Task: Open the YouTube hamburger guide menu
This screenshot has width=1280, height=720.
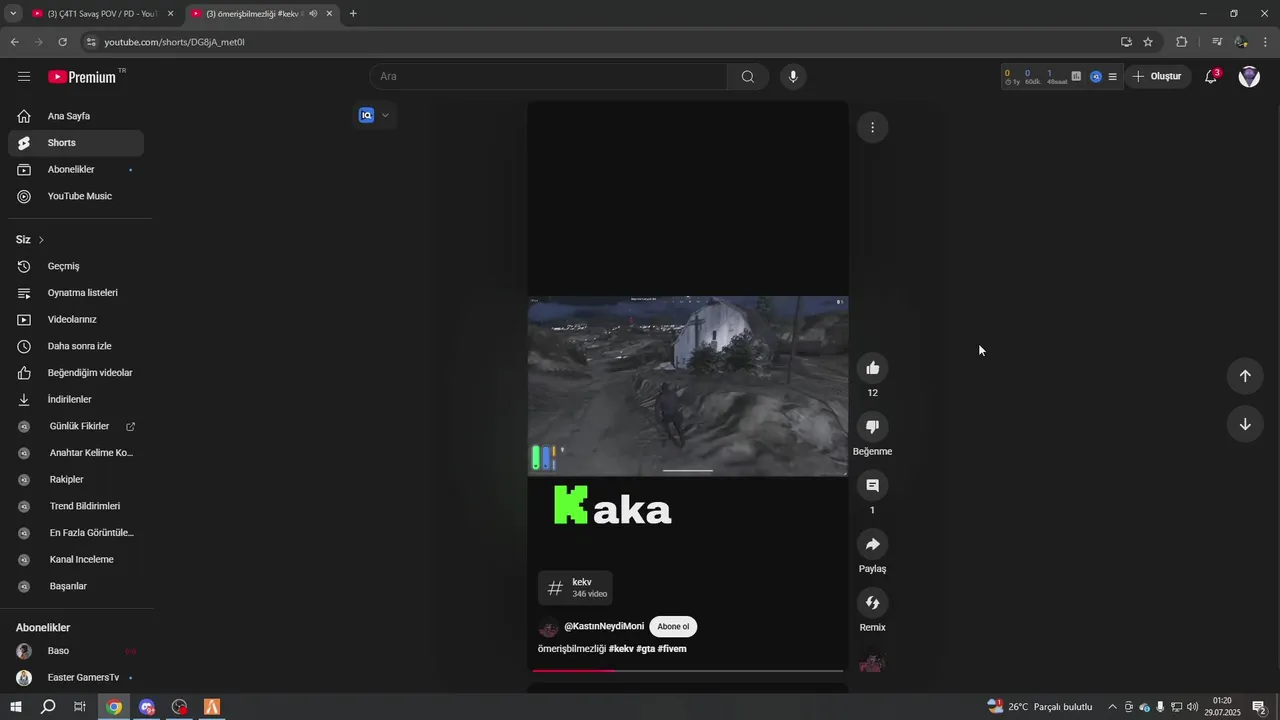Action: 24,77
